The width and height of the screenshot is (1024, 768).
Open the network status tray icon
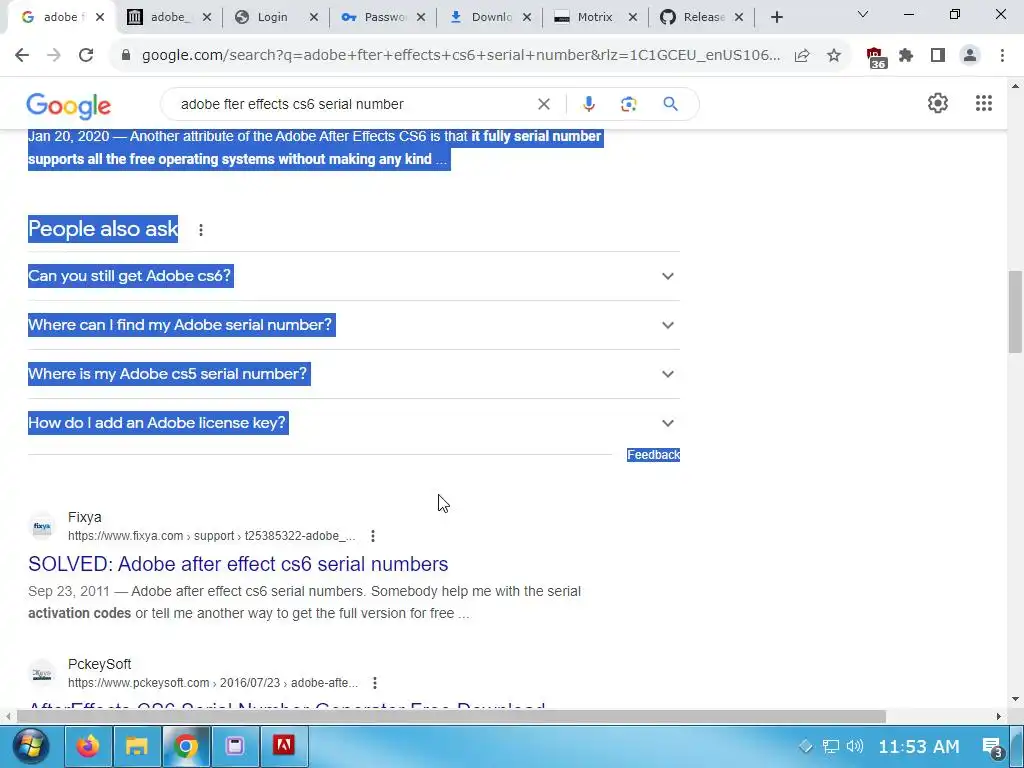pos(831,746)
